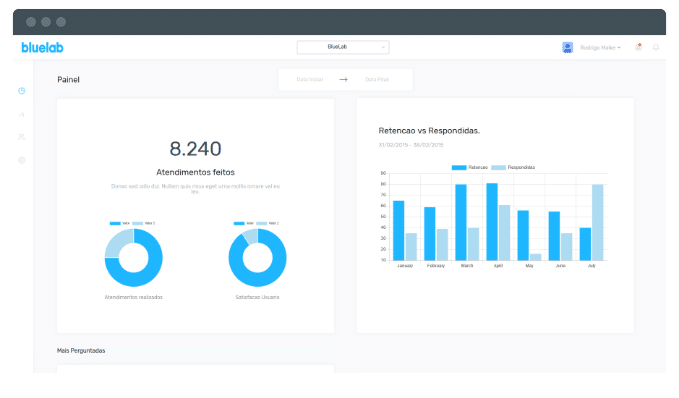The width and height of the screenshot is (679, 398).
Task: Click the 8.240 total value
Action: coord(195,149)
